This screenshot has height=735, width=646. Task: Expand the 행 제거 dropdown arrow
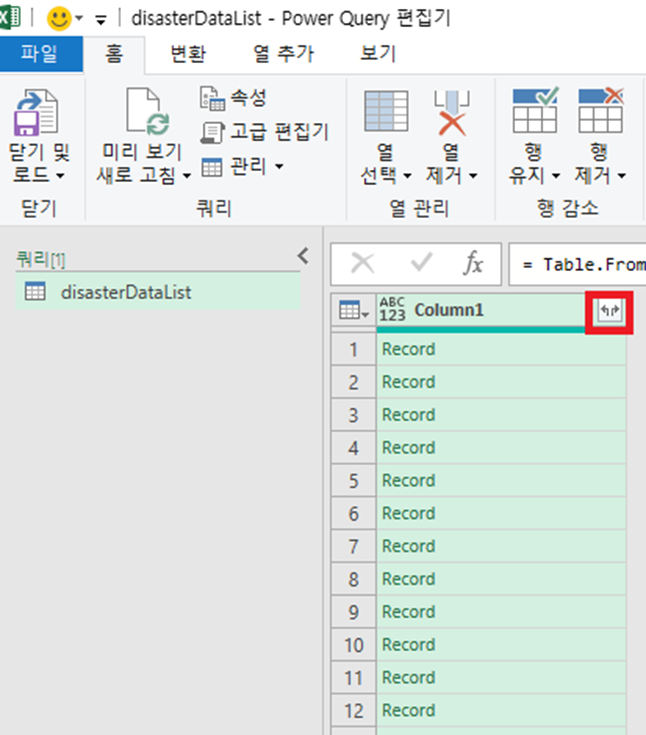pyautogui.click(x=622, y=176)
